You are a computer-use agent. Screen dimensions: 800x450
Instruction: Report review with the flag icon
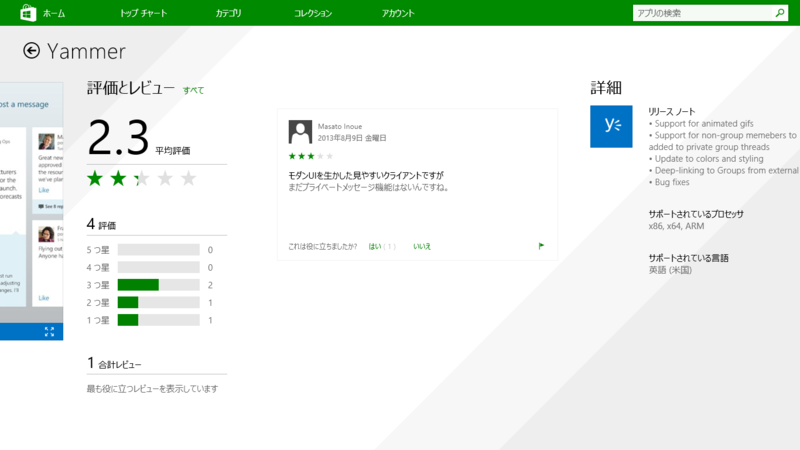(541, 246)
